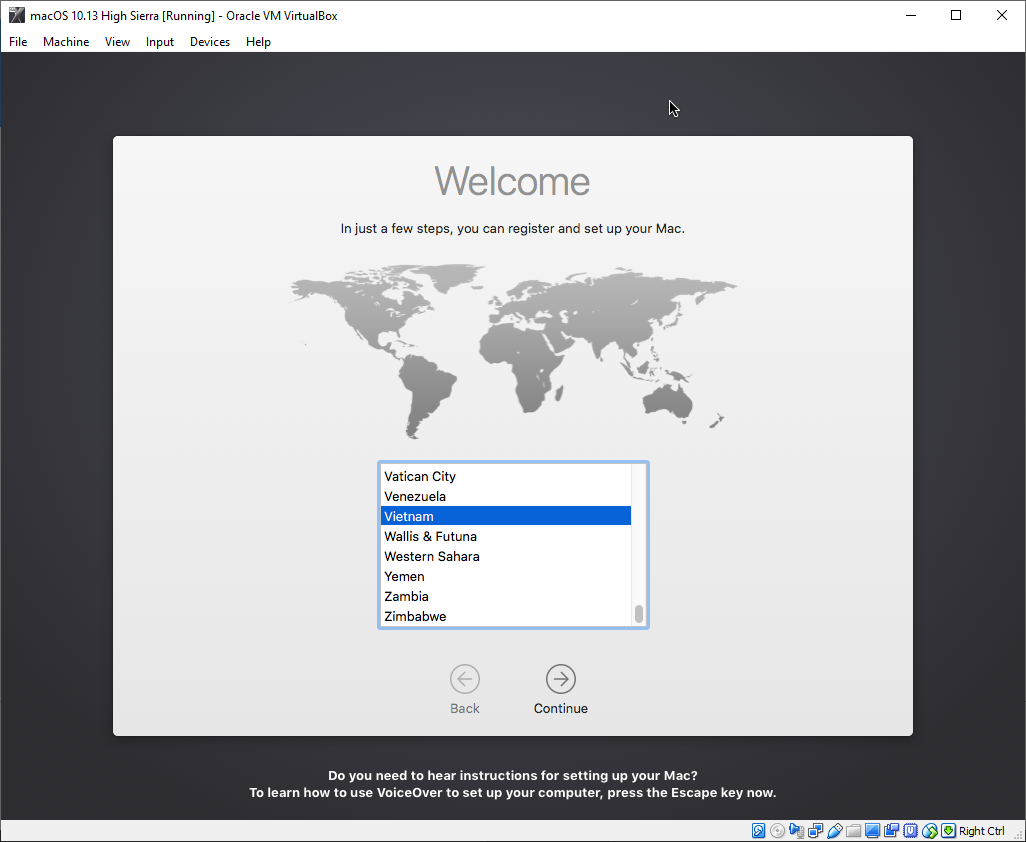Open the hard disk activity status icon
1026x842 pixels.
coord(758,830)
